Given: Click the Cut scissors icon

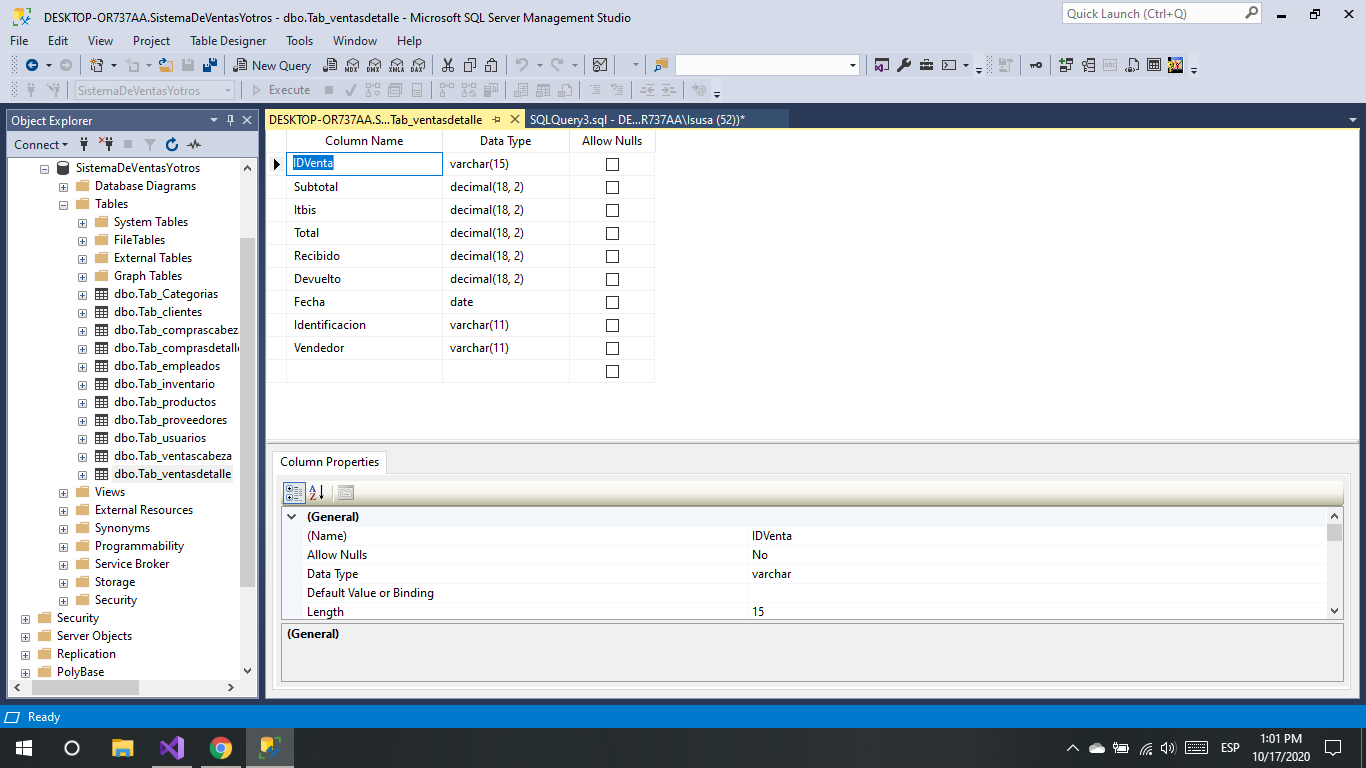Looking at the screenshot, I should pos(448,65).
